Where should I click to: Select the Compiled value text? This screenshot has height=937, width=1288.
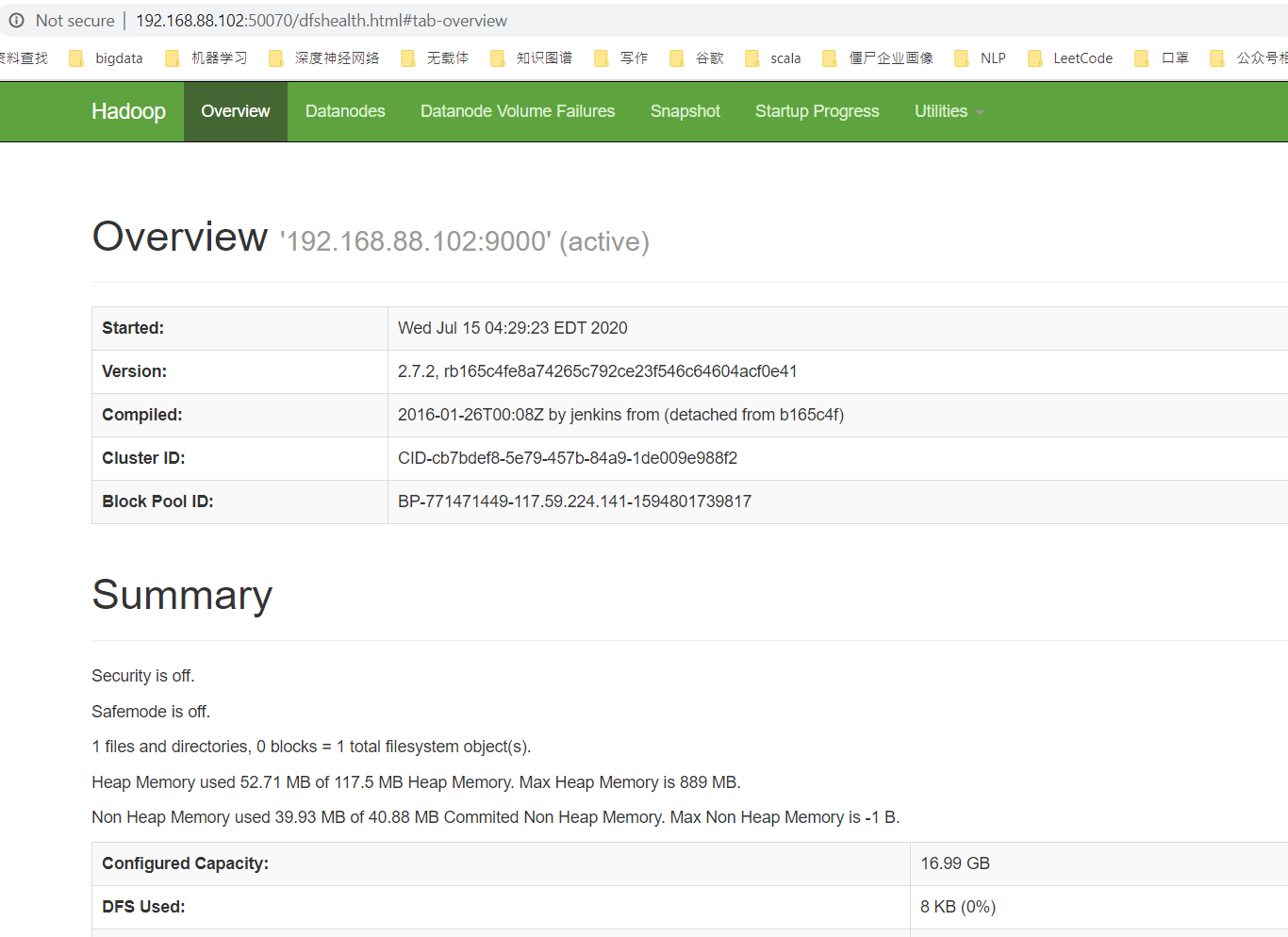pyautogui.click(x=620, y=415)
